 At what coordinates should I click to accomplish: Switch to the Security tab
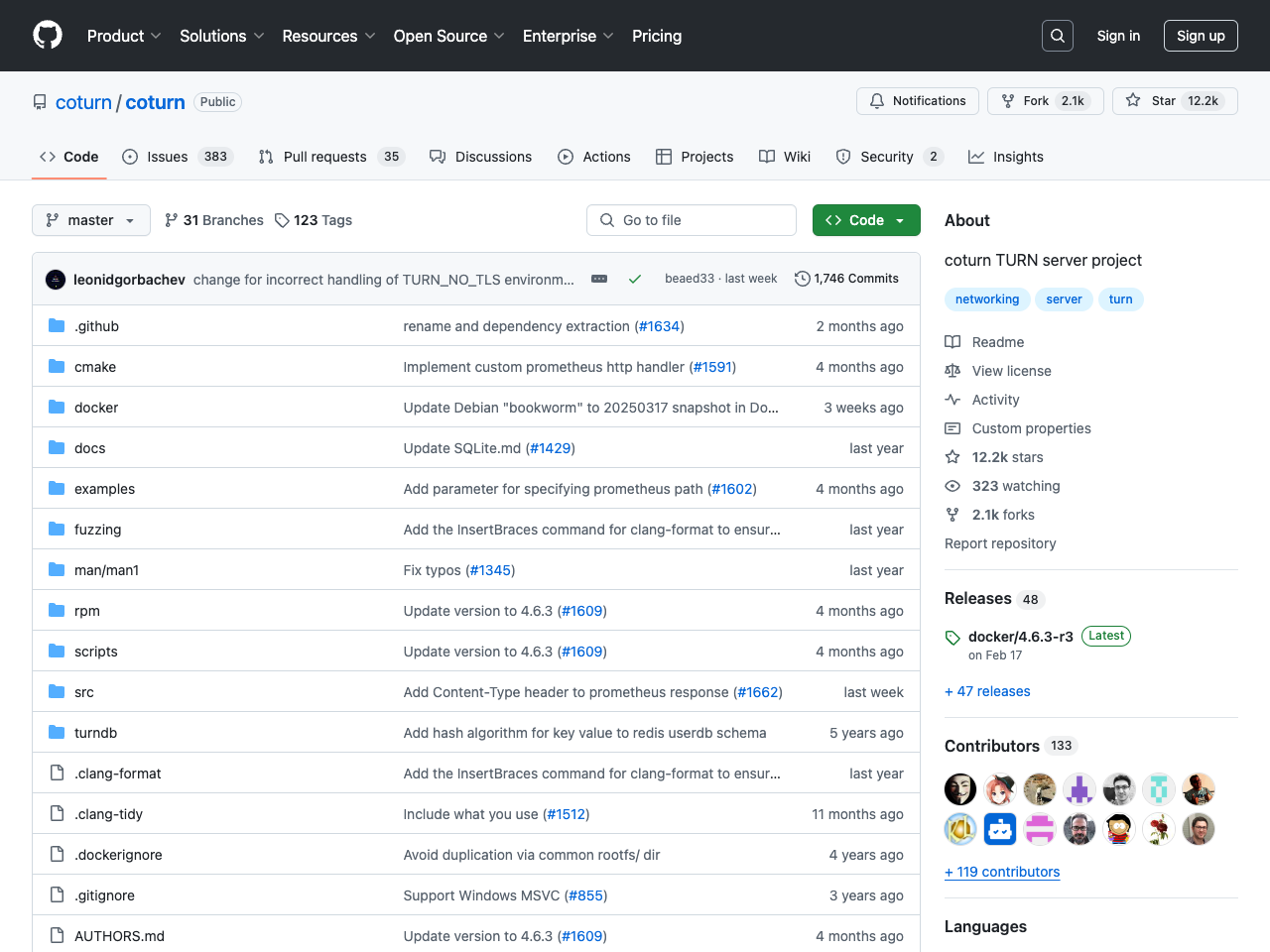click(888, 157)
